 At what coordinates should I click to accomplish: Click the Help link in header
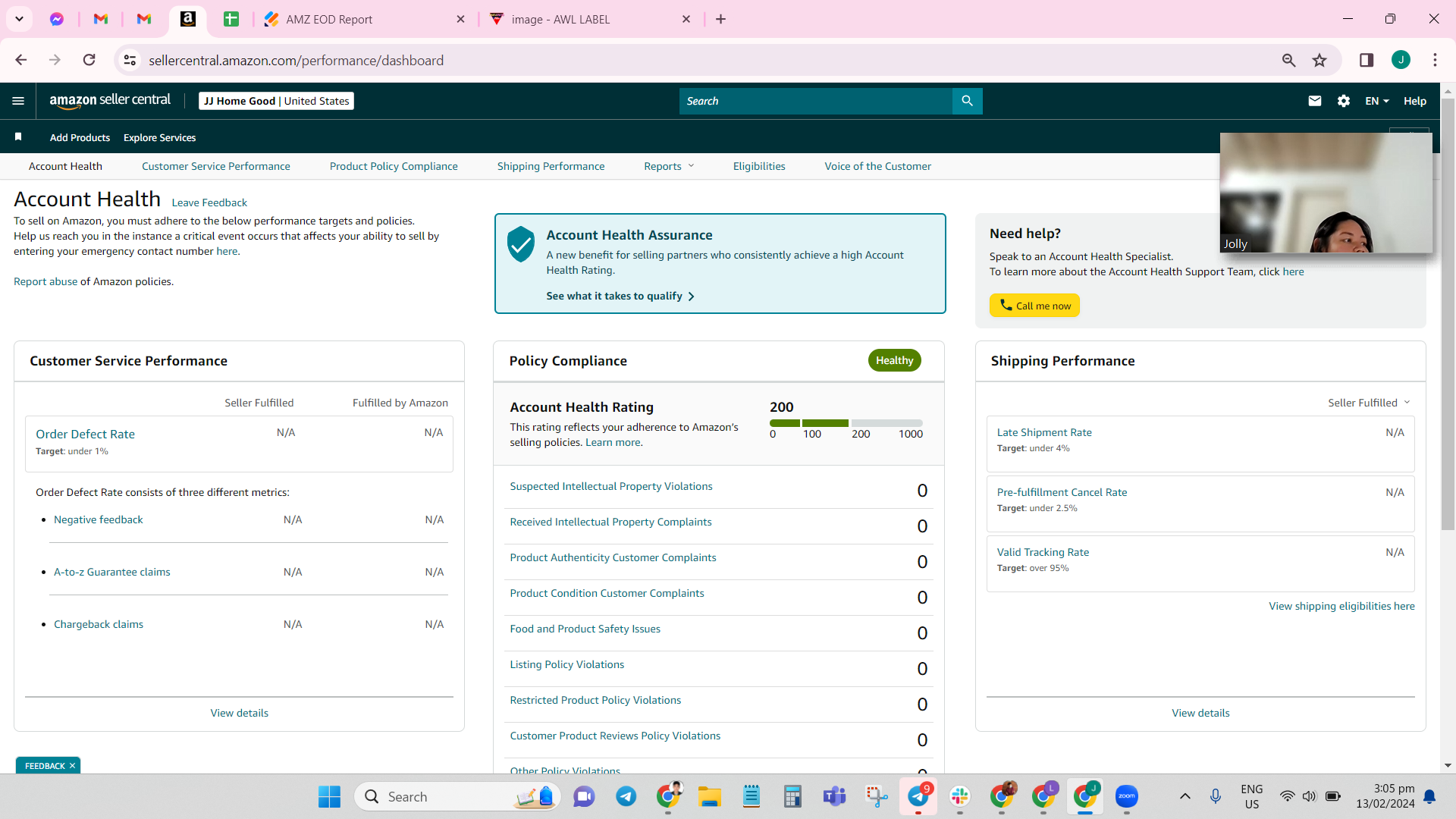(x=1415, y=101)
